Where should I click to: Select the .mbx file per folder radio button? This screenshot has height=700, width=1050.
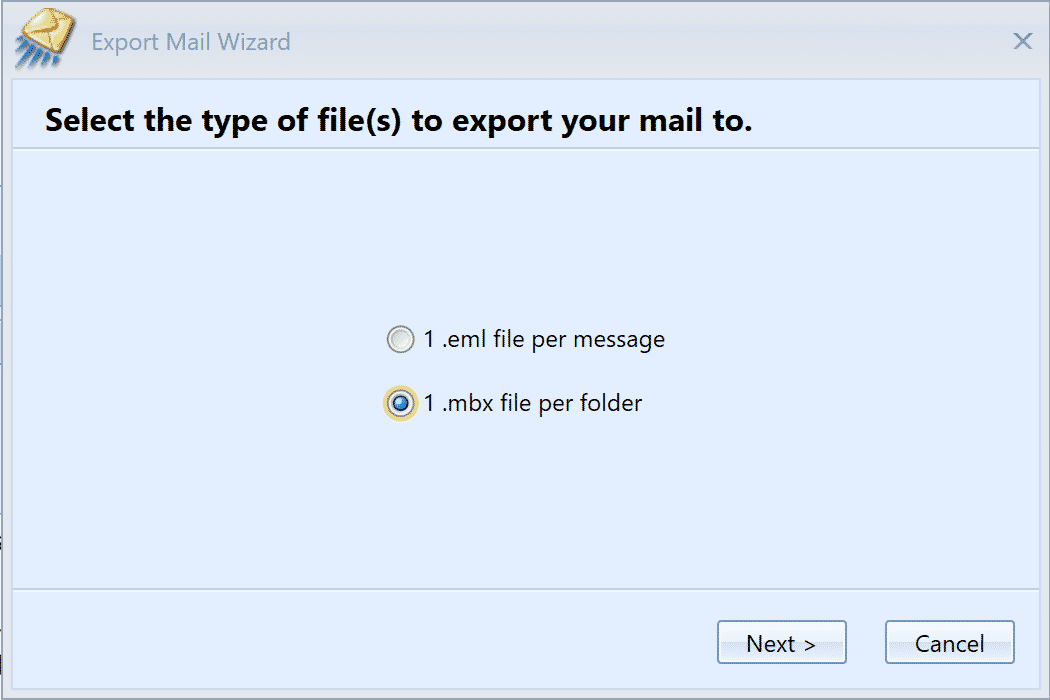(x=400, y=403)
